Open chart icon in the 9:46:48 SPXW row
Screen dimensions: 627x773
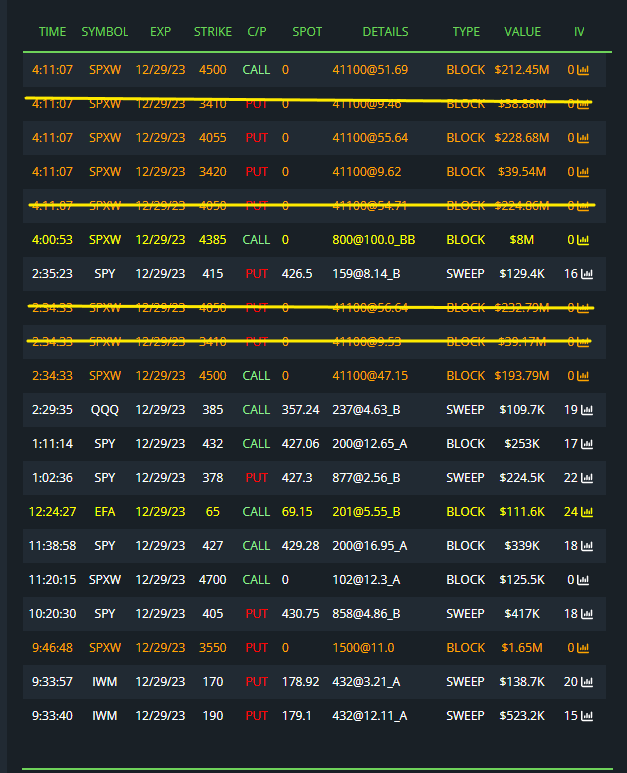[x=583, y=648]
